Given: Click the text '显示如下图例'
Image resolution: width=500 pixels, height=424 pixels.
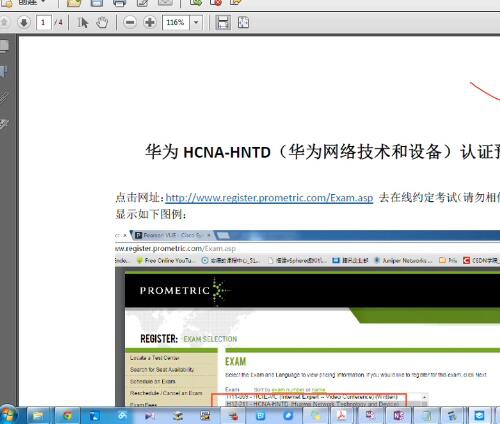Looking at the screenshot, I should click(151, 214).
